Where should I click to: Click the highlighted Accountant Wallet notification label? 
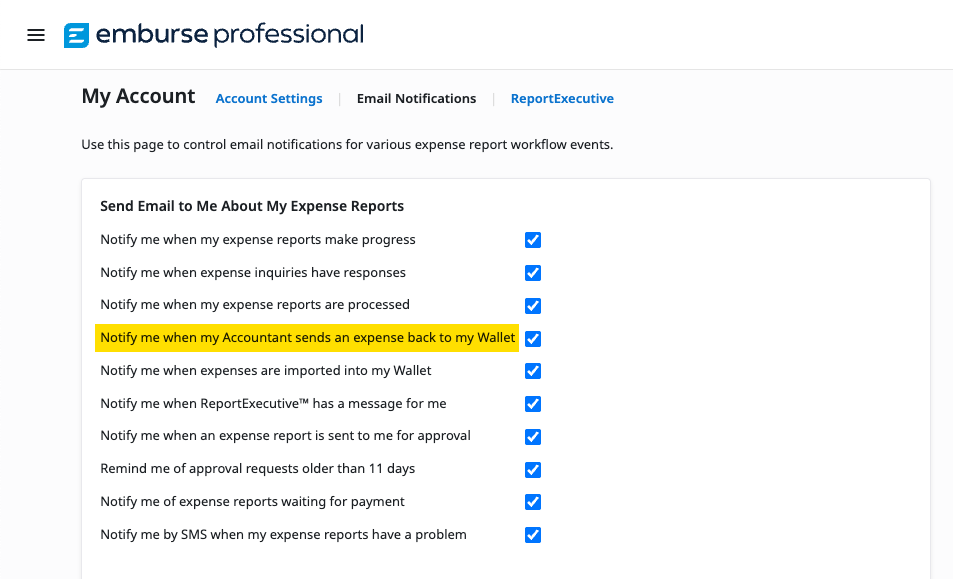pyautogui.click(x=308, y=338)
